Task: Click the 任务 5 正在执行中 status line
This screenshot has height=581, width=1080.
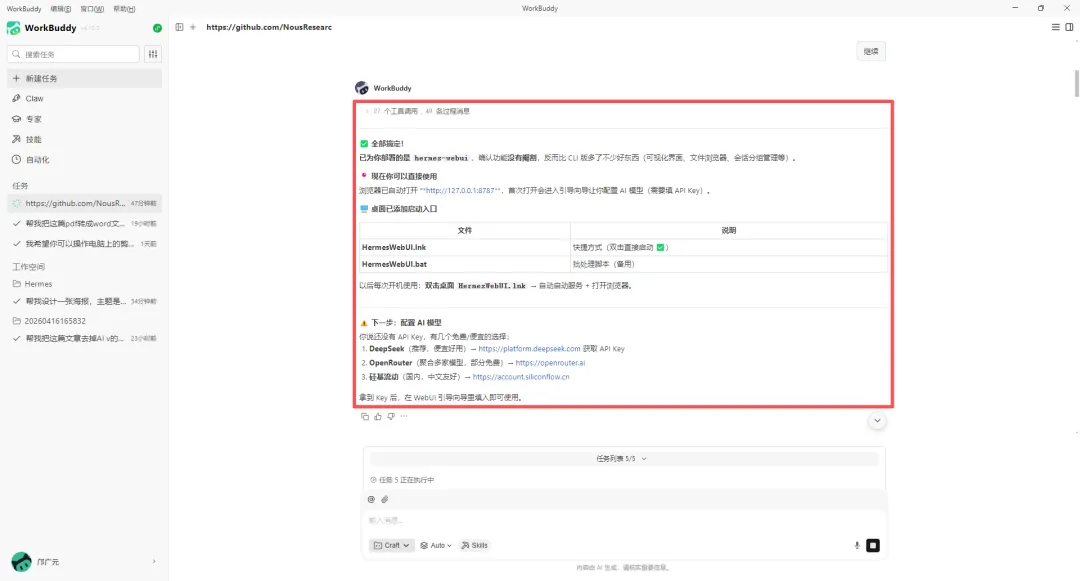Action: (402, 480)
